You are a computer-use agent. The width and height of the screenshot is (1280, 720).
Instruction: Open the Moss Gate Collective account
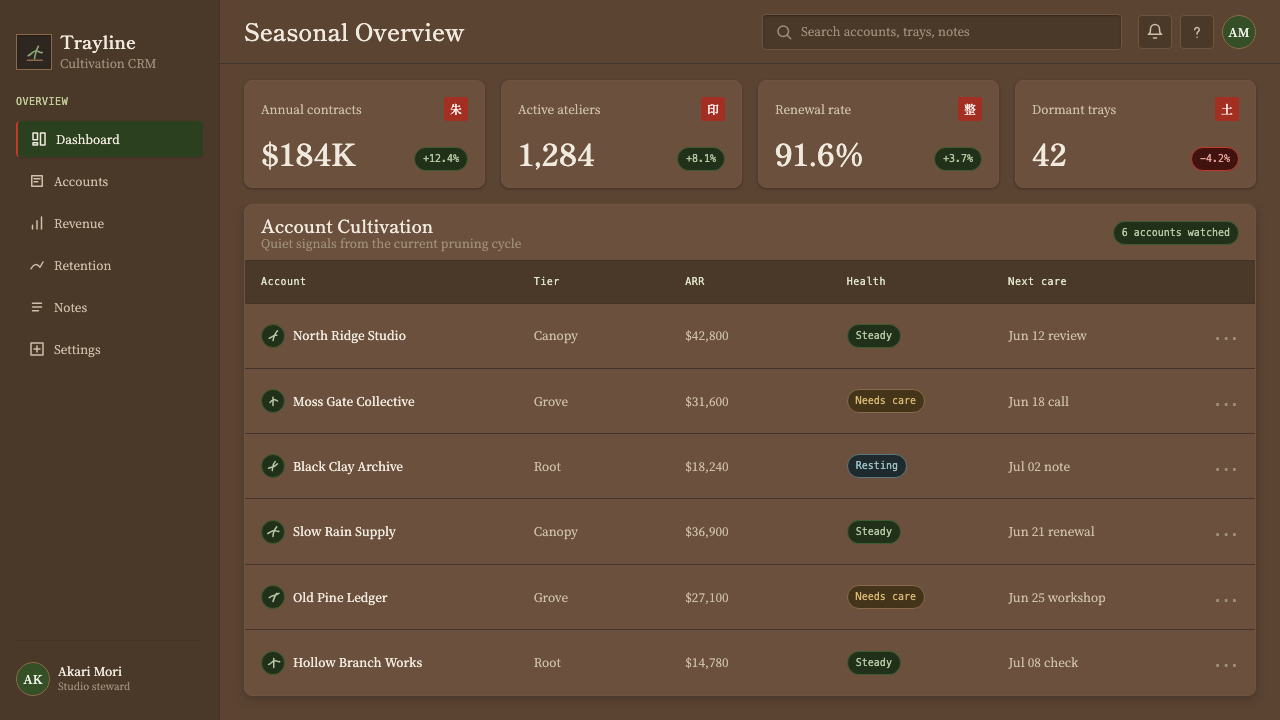pyautogui.click(x=353, y=401)
